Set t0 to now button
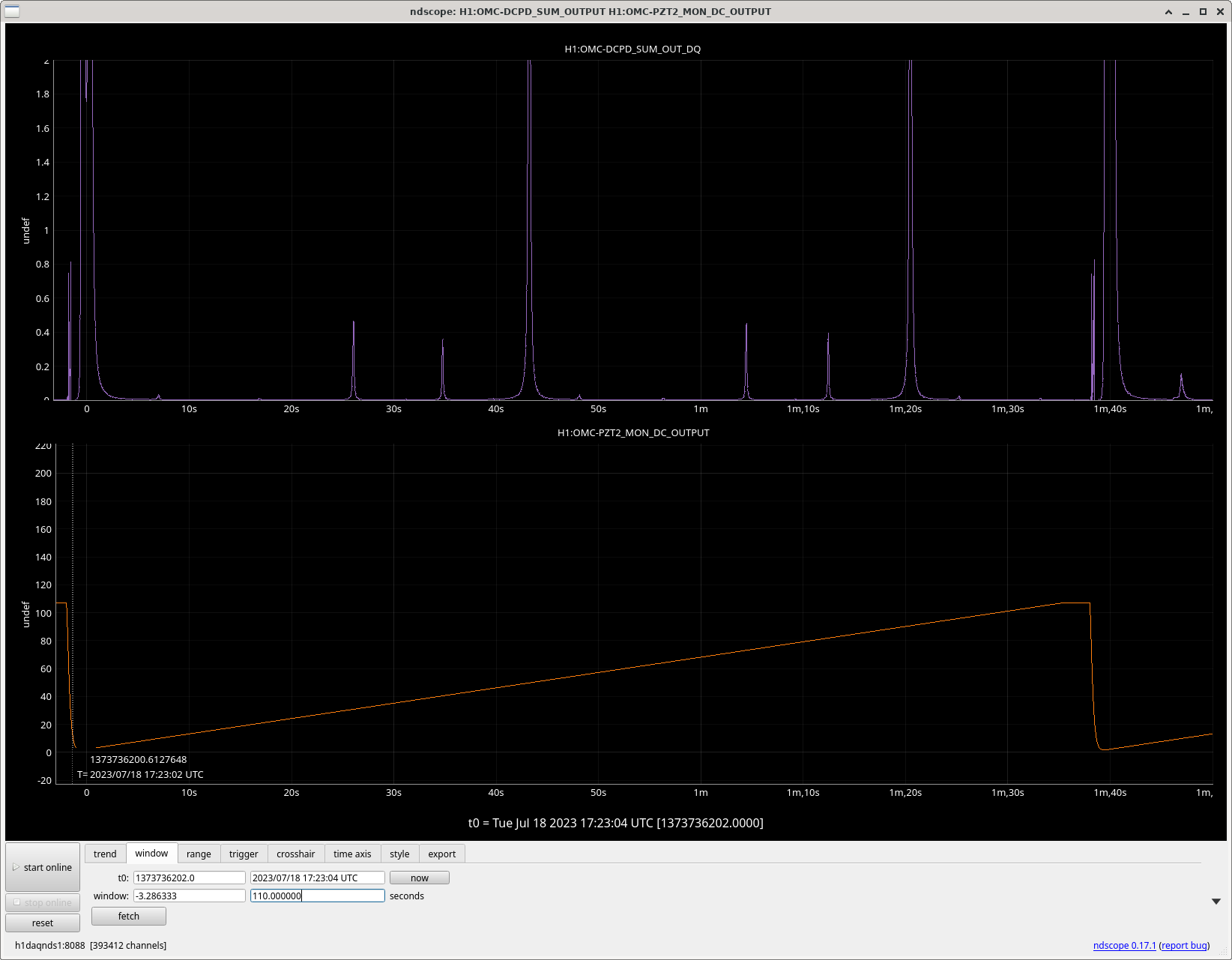The width and height of the screenshot is (1232, 960). tap(420, 878)
